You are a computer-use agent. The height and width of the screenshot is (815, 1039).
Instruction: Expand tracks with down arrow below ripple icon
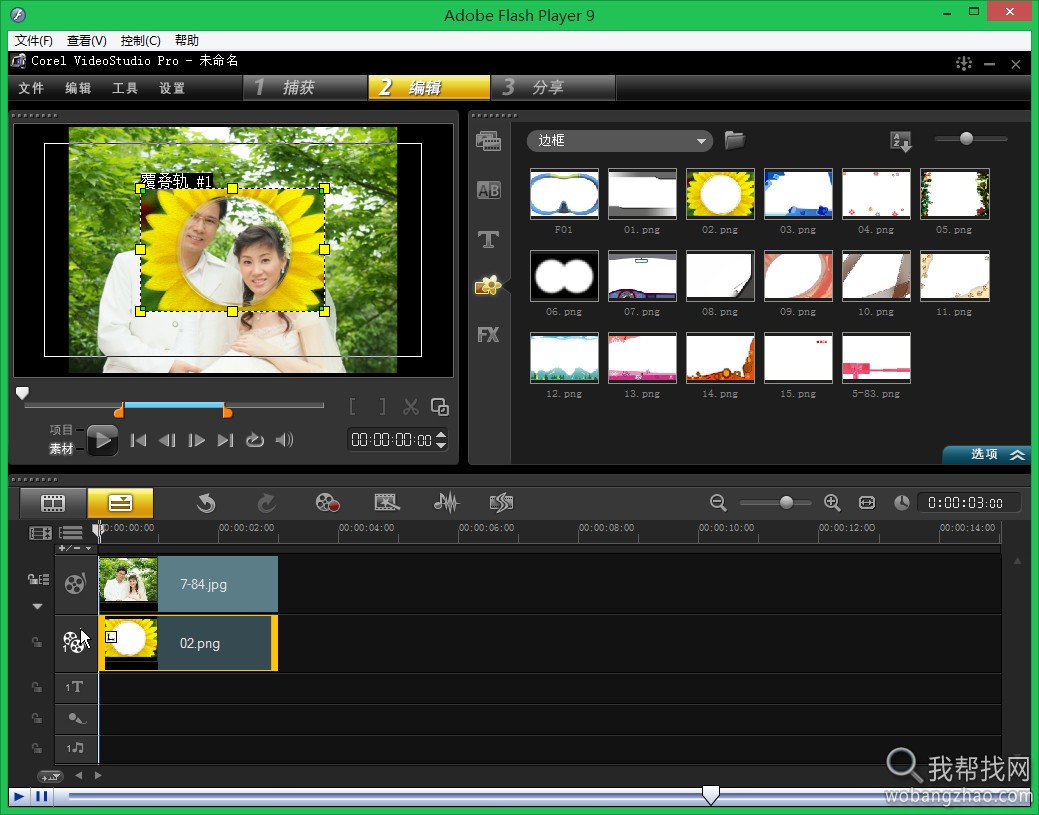point(38,606)
